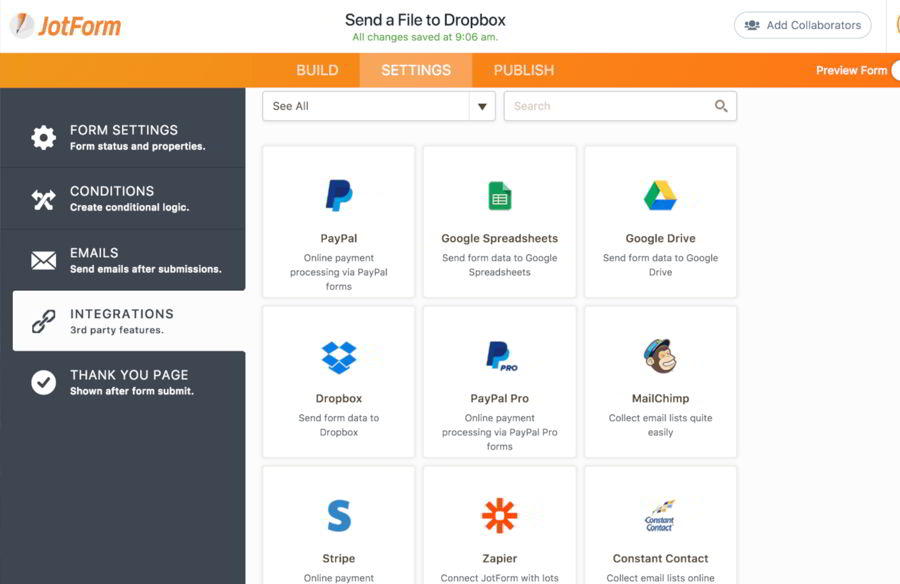900x584 pixels.
Task: Choose the PayPal Pro icon
Action: (x=499, y=356)
